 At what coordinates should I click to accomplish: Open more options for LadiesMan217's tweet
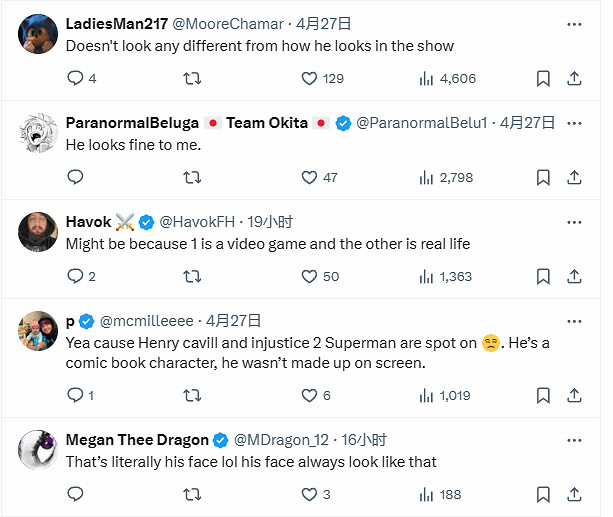pos(574,23)
